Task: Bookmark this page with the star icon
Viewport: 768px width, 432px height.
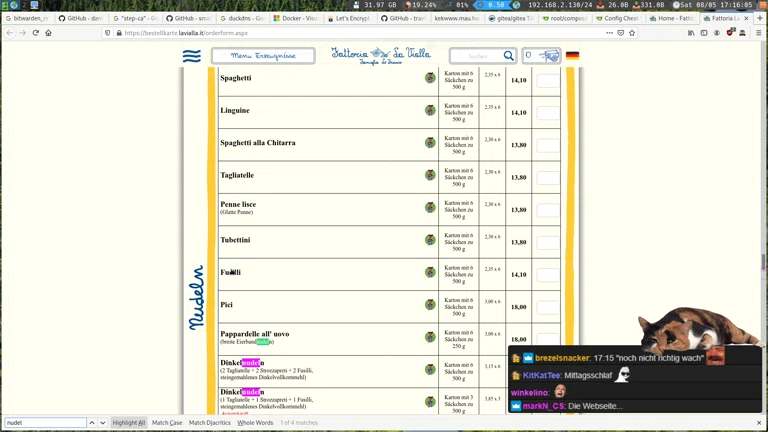Action: [x=632, y=33]
